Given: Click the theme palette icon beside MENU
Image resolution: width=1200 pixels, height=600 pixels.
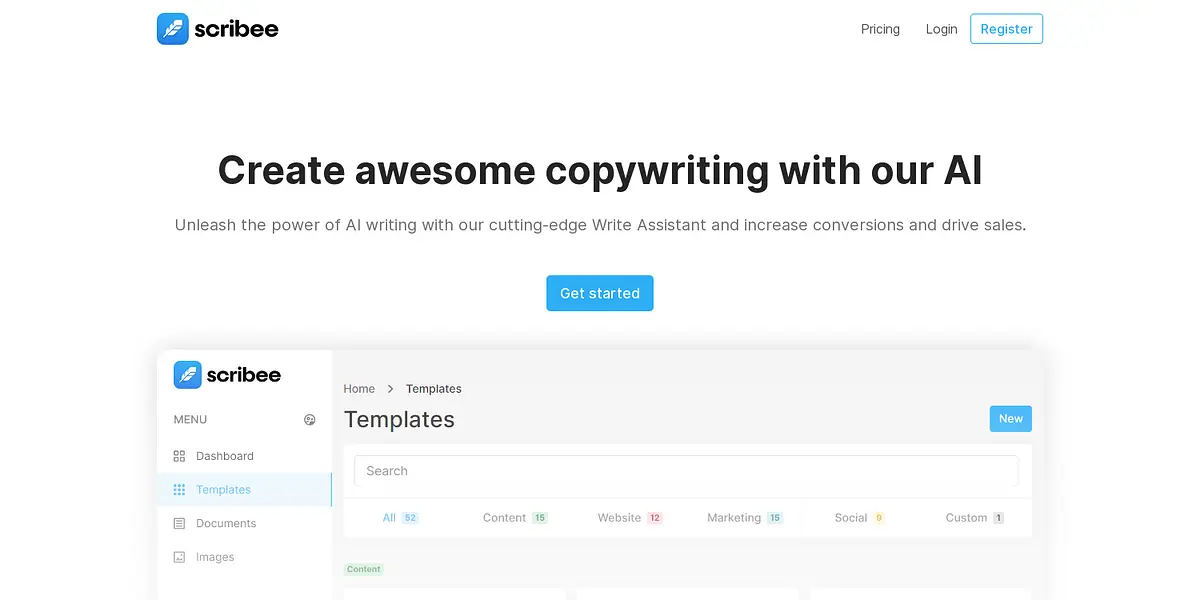Looking at the screenshot, I should coord(310,420).
